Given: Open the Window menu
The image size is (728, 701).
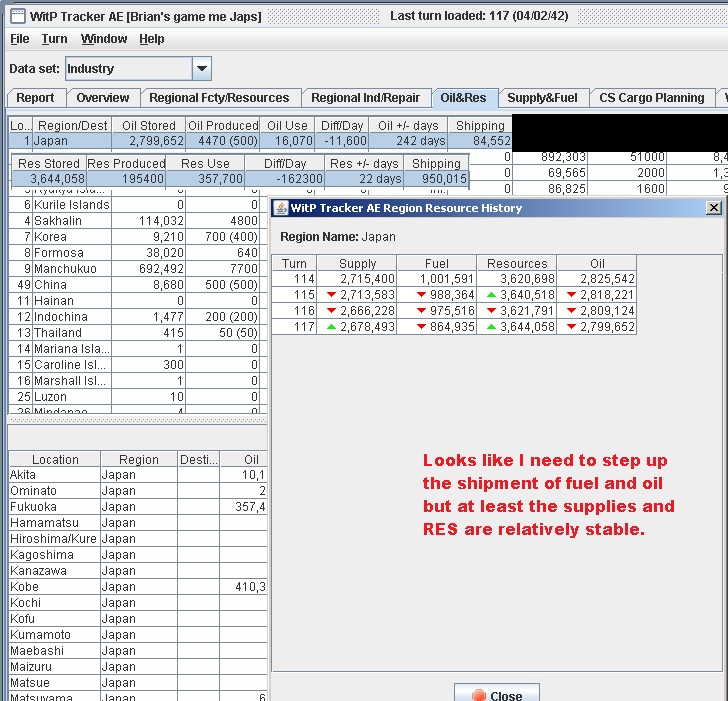Looking at the screenshot, I should pos(104,39).
